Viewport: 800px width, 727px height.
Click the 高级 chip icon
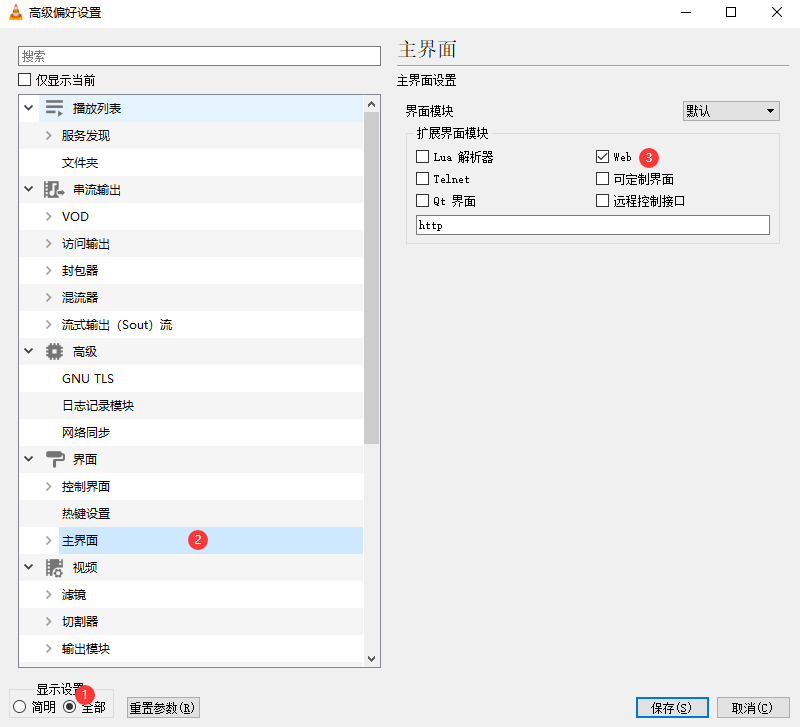click(x=54, y=351)
